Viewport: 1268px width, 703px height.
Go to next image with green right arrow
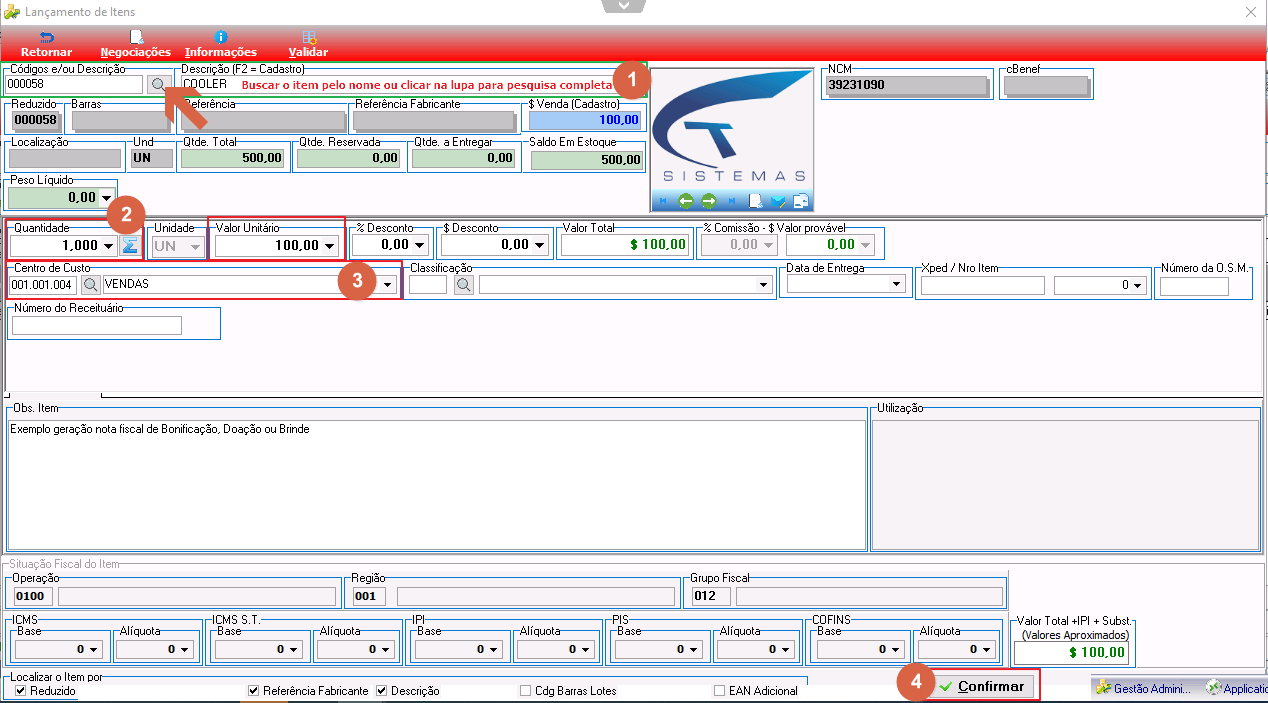point(709,201)
